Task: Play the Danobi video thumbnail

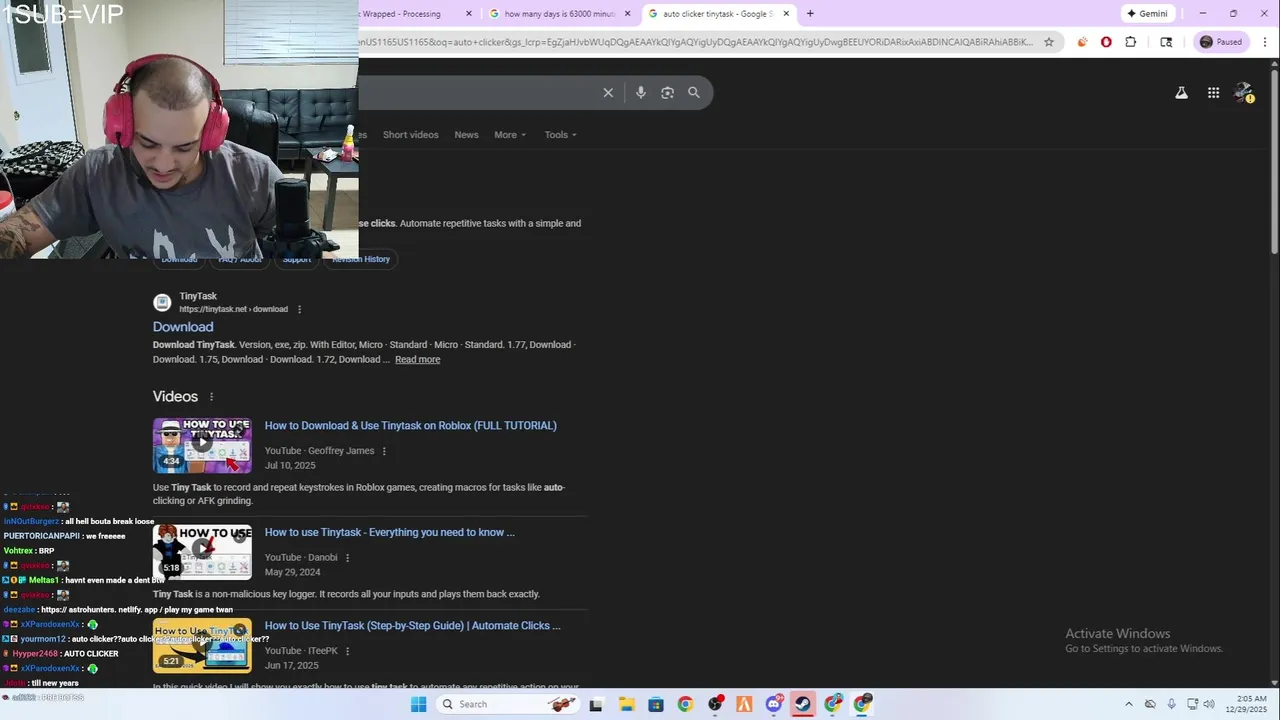Action: click(x=202, y=552)
